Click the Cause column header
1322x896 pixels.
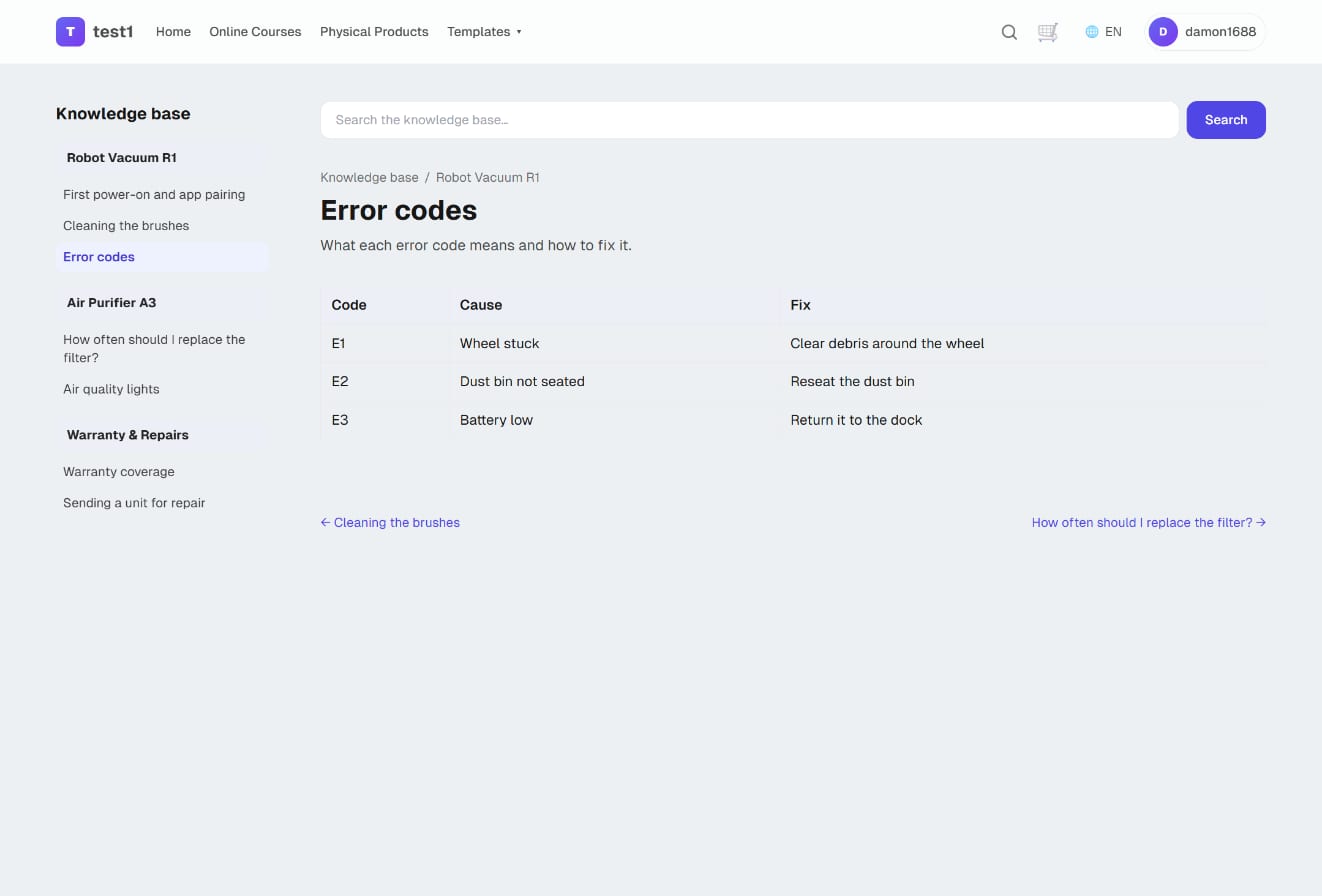click(615, 305)
